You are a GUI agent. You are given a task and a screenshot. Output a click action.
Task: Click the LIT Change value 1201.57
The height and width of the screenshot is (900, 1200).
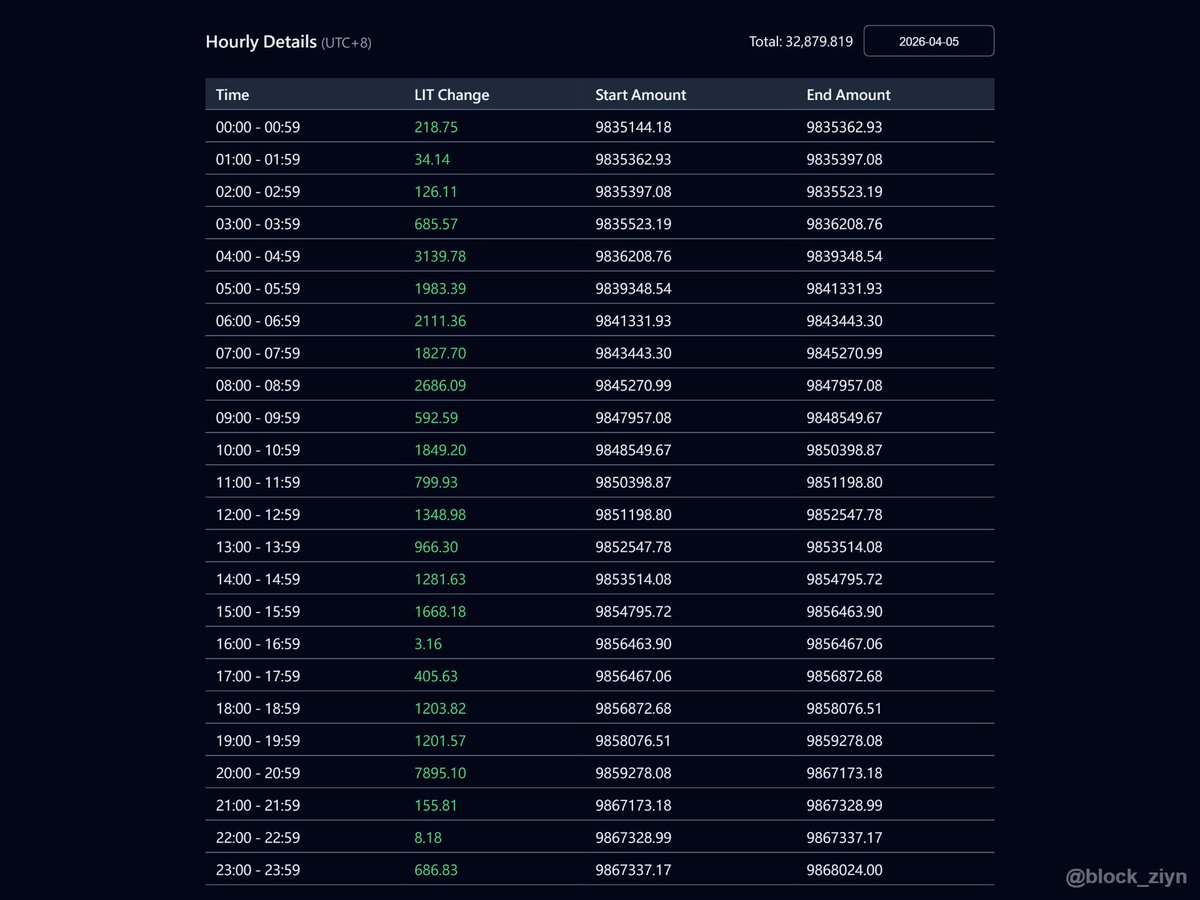click(440, 741)
